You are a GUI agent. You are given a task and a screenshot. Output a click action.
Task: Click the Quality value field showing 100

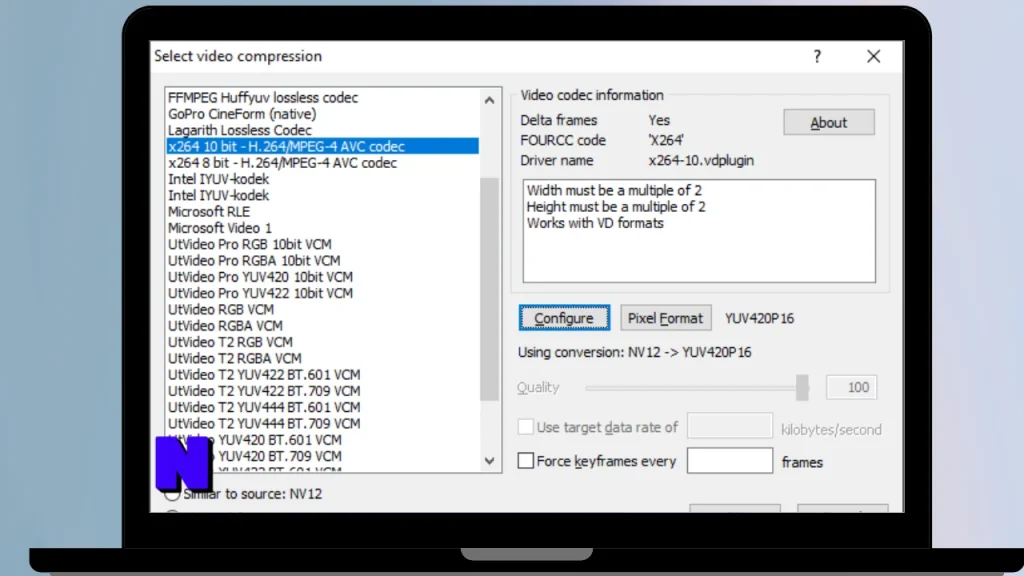click(x=852, y=387)
